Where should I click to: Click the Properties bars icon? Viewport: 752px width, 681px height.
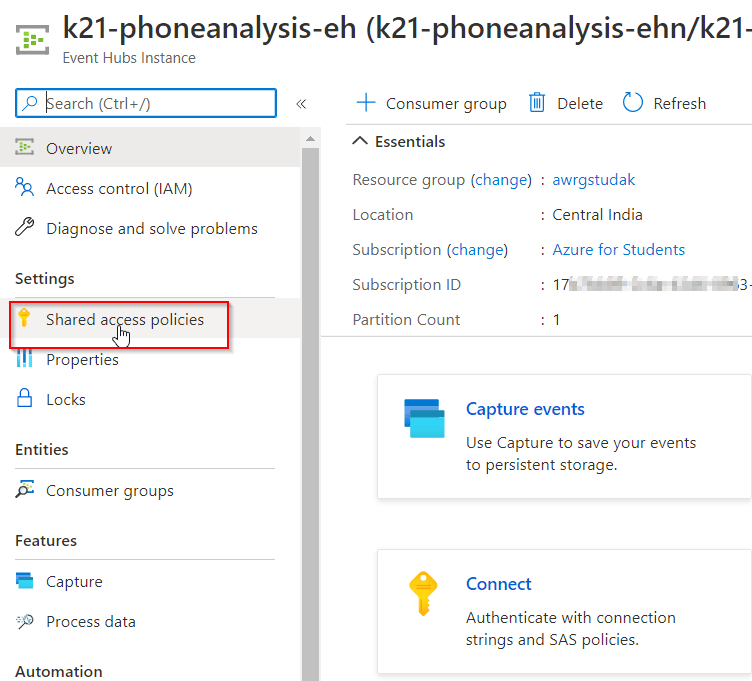[x=25, y=360]
